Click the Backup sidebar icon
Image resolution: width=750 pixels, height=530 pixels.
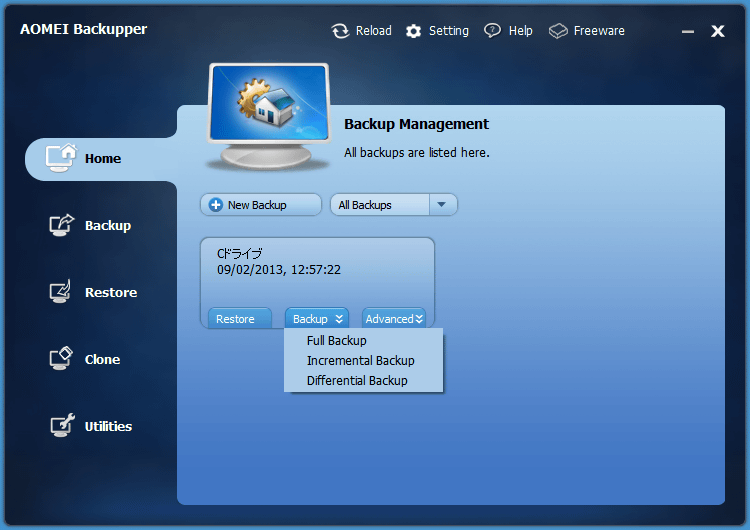pyautogui.click(x=62, y=225)
